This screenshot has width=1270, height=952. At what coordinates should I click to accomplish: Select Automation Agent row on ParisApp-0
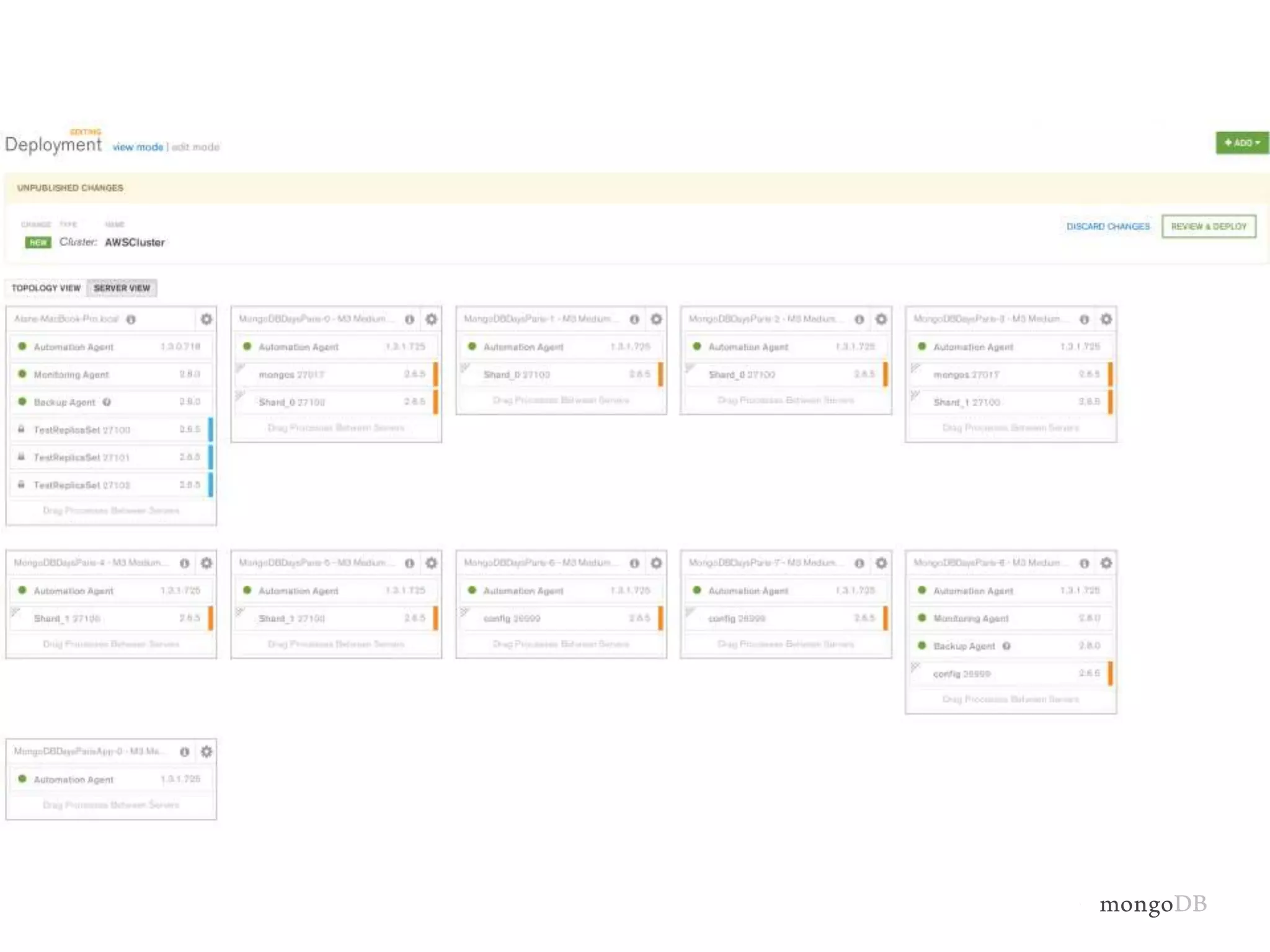tap(112, 779)
